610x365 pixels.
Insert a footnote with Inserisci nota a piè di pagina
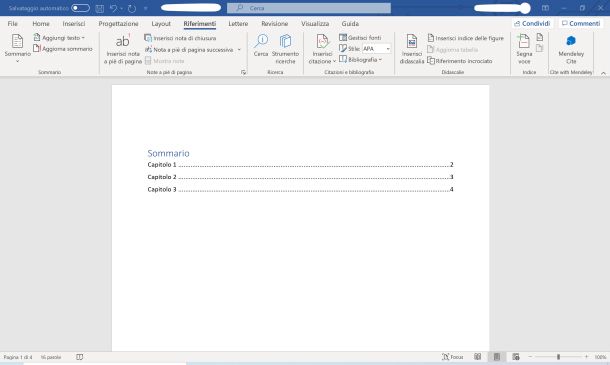pyautogui.click(x=123, y=49)
